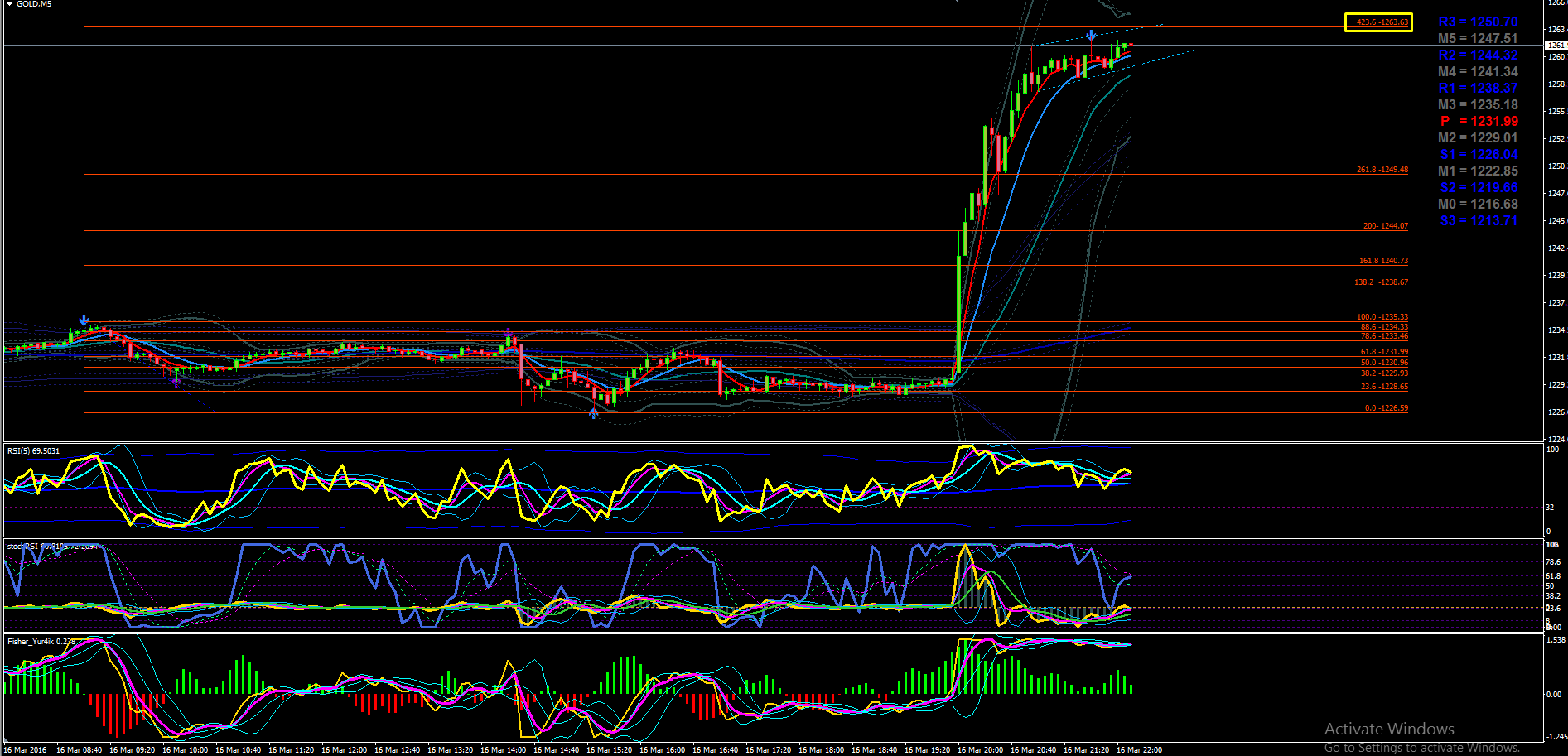1568x756 pixels.
Task: Click the S1 = 1226.04 pivot label
Action: tap(1479, 155)
